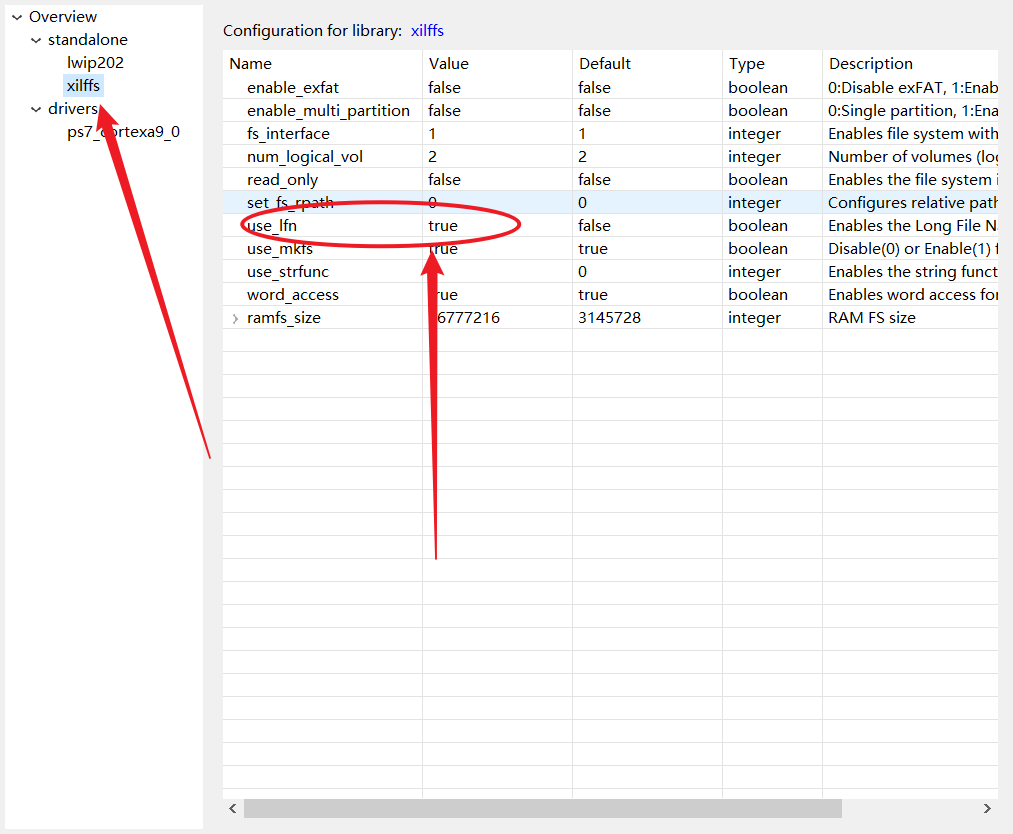1013x834 pixels.
Task: Select the read_only row name
Action: coord(282,180)
